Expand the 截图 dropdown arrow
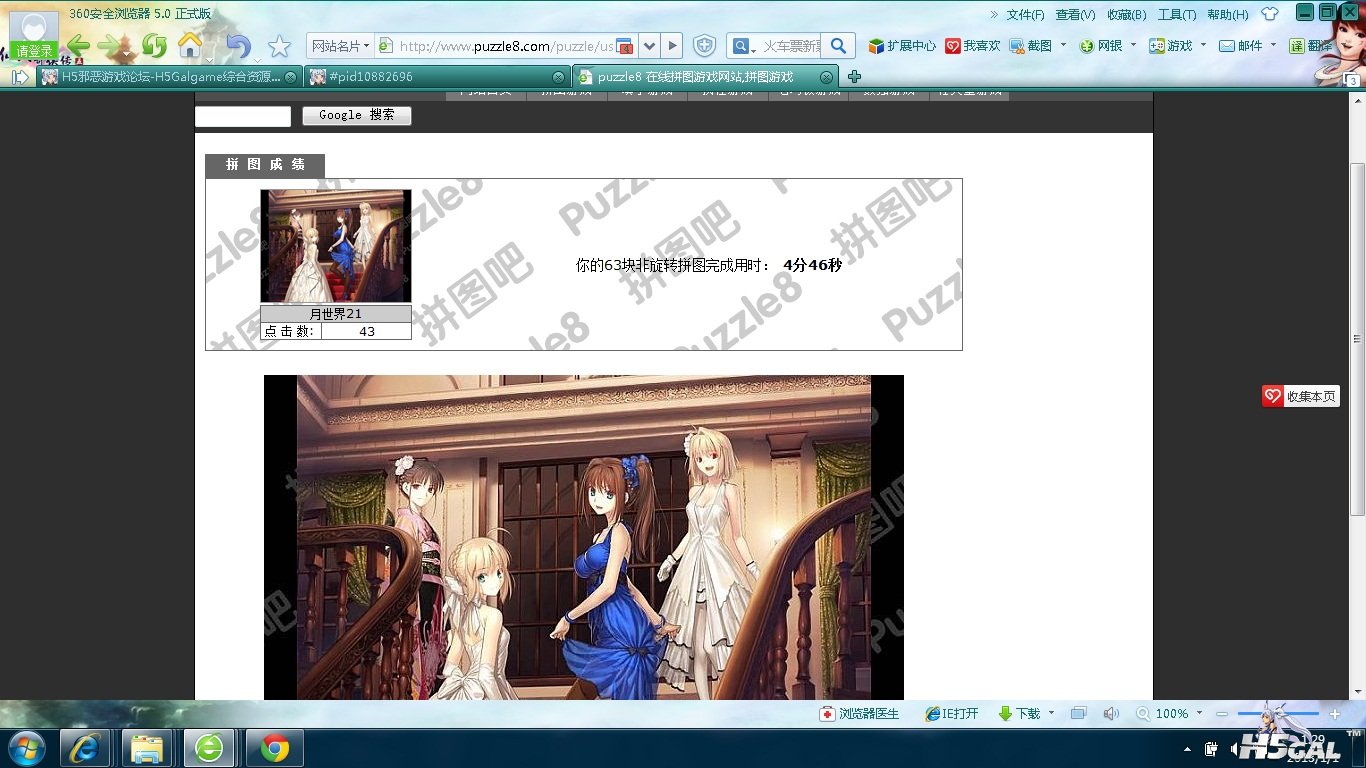The height and width of the screenshot is (768, 1366). pos(1063,45)
